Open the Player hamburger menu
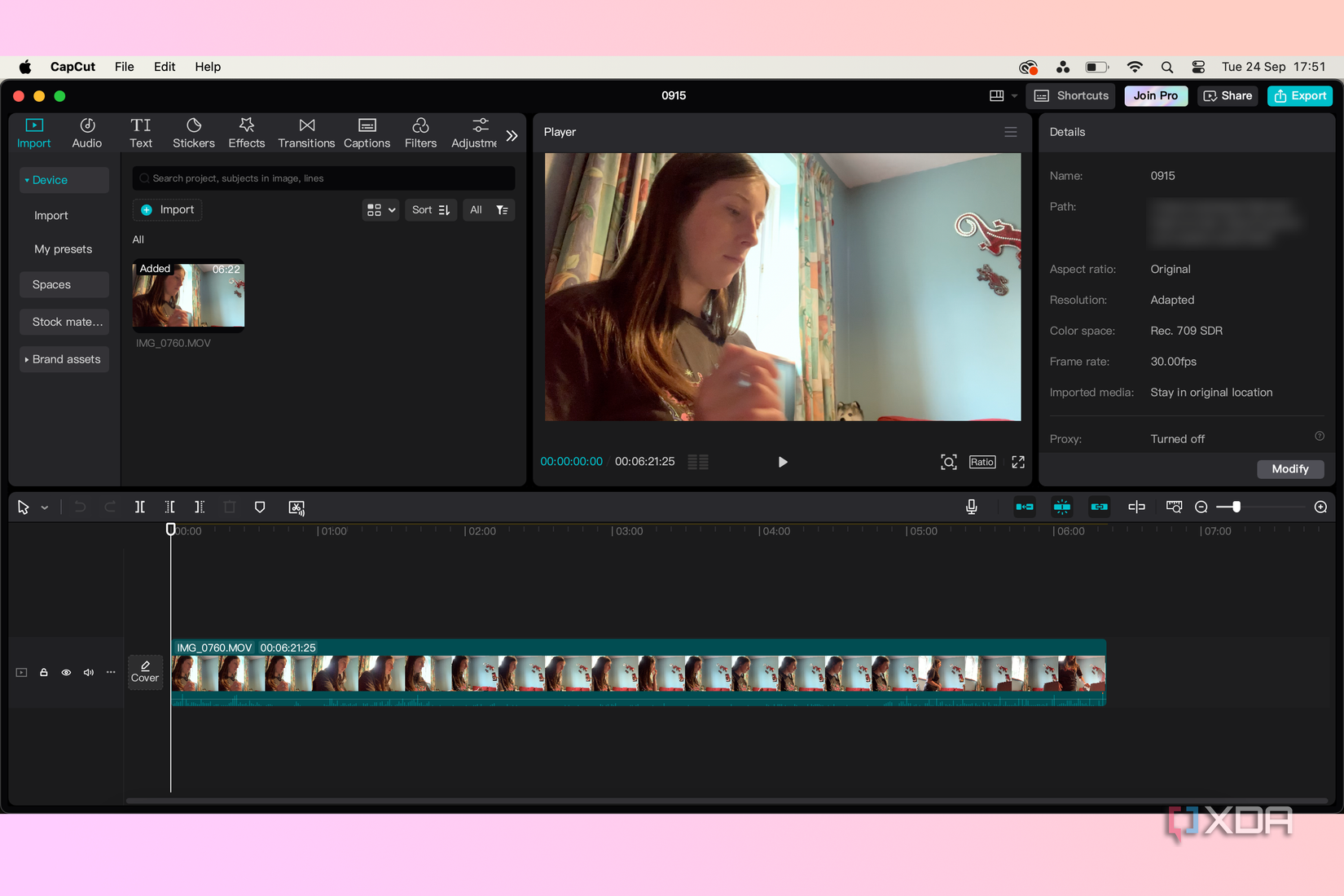Screen dimensions: 1344x896 1011,132
